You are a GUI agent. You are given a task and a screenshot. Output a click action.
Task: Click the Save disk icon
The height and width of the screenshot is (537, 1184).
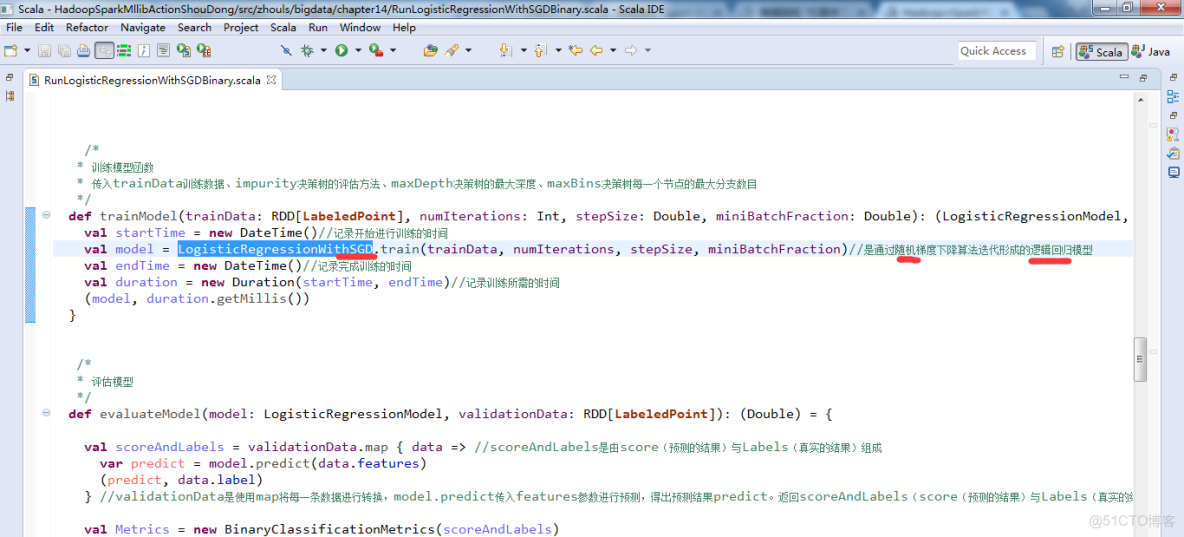coord(45,51)
